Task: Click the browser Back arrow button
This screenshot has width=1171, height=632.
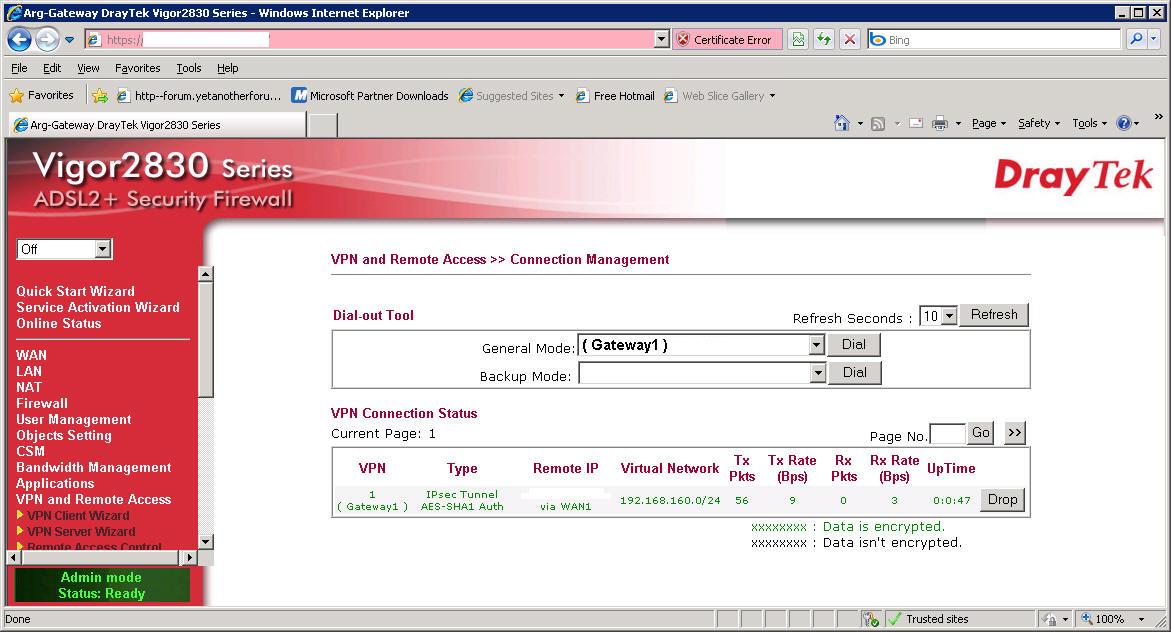Action: click(x=19, y=40)
